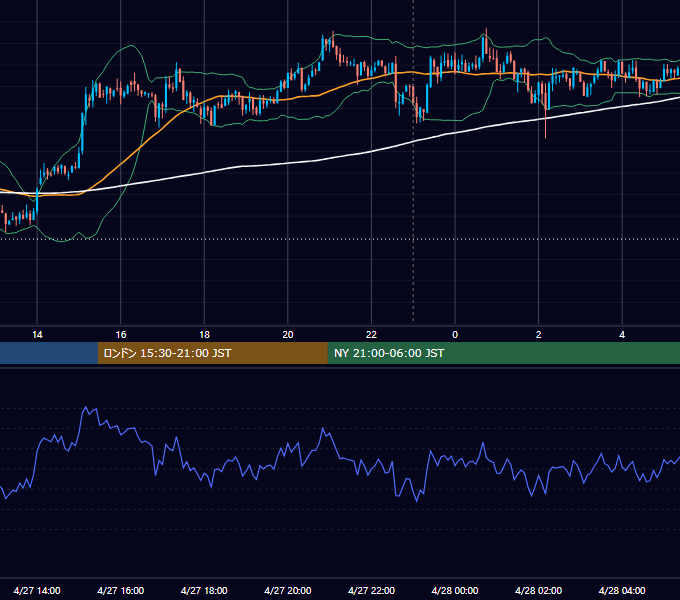Click the hour label 4 on time axis

click(622, 335)
